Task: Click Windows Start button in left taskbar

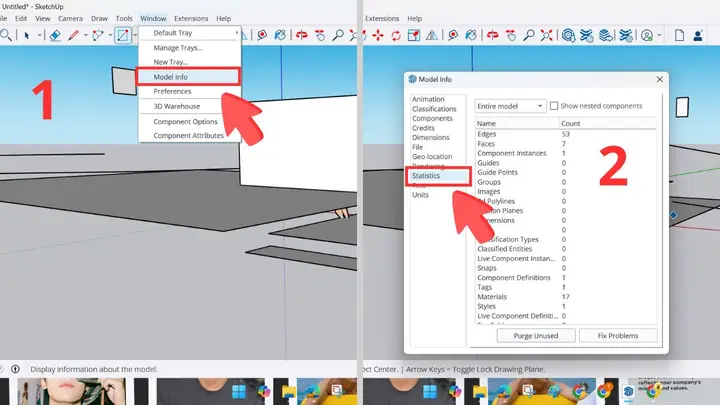Action: (239, 392)
